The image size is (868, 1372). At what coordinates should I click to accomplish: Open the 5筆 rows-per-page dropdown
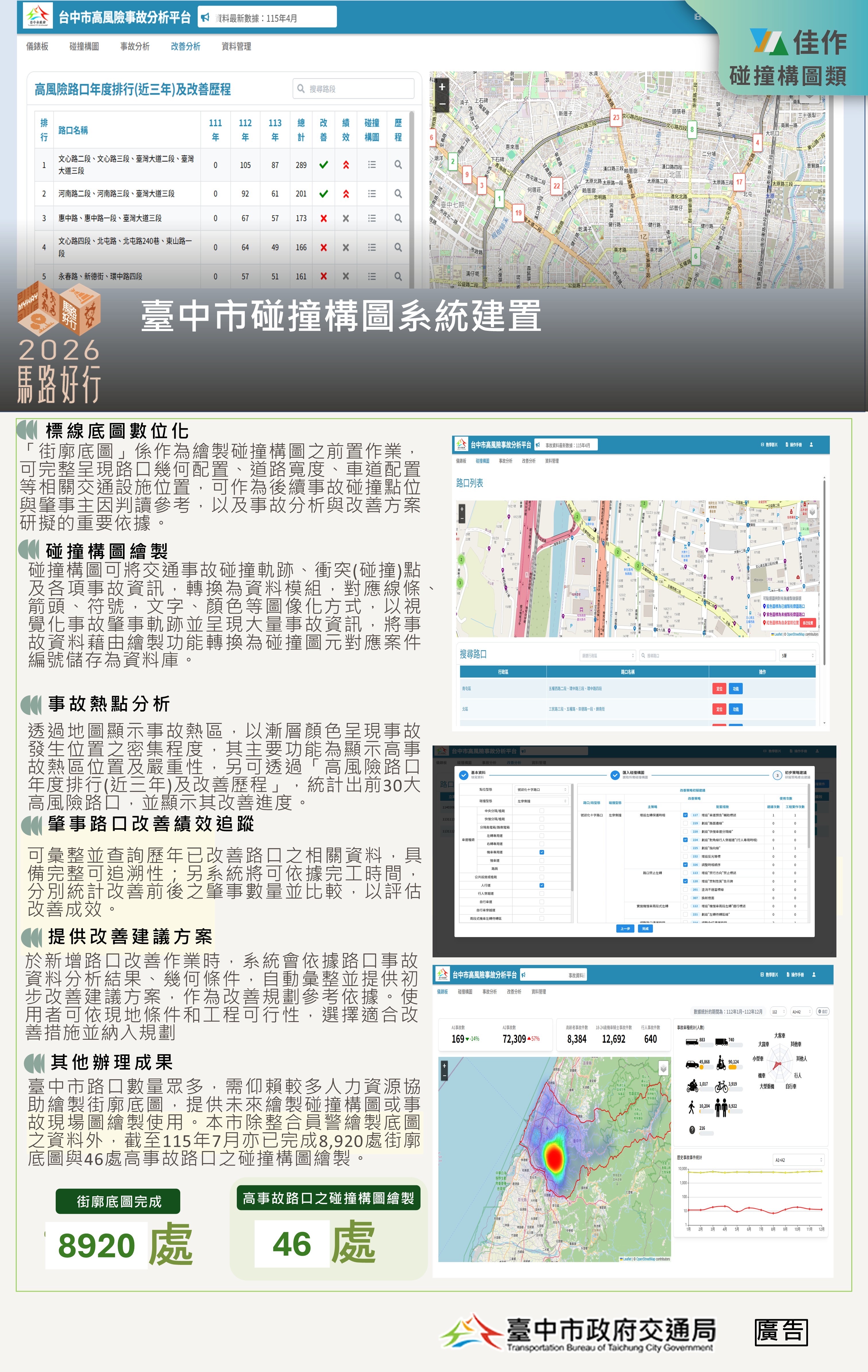797,656
